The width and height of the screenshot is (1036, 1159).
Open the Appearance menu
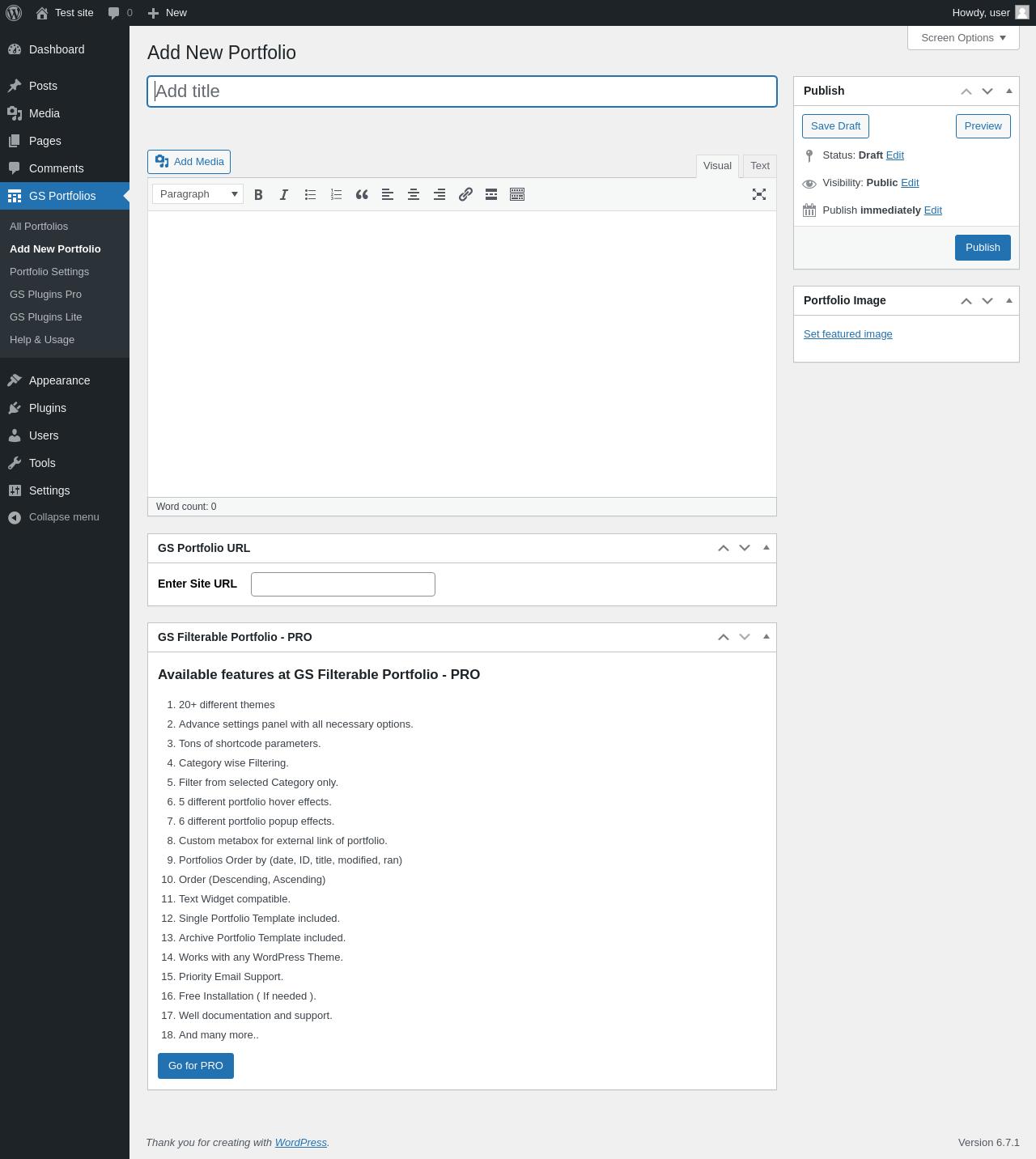tap(65, 380)
